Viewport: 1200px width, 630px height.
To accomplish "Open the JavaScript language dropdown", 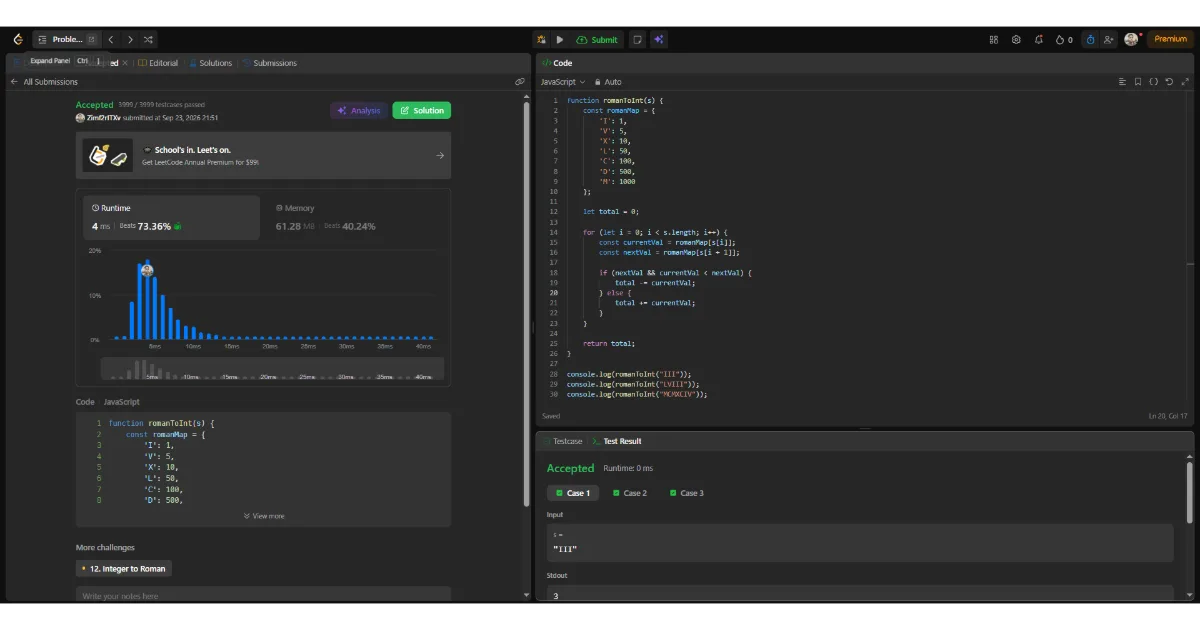I will click(563, 82).
